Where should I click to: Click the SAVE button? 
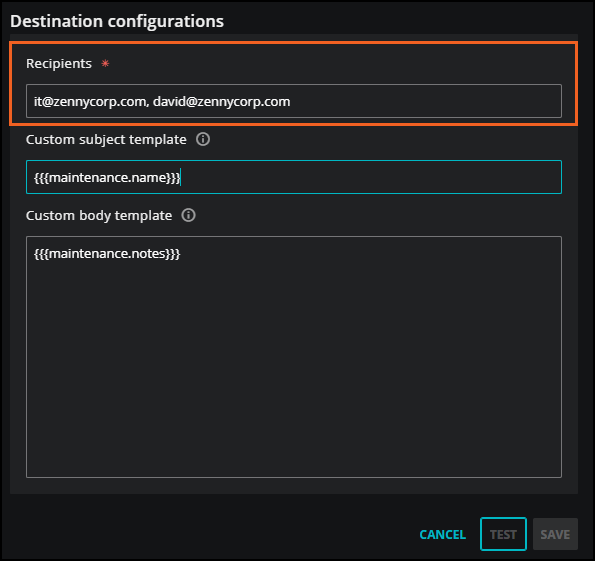pos(555,534)
